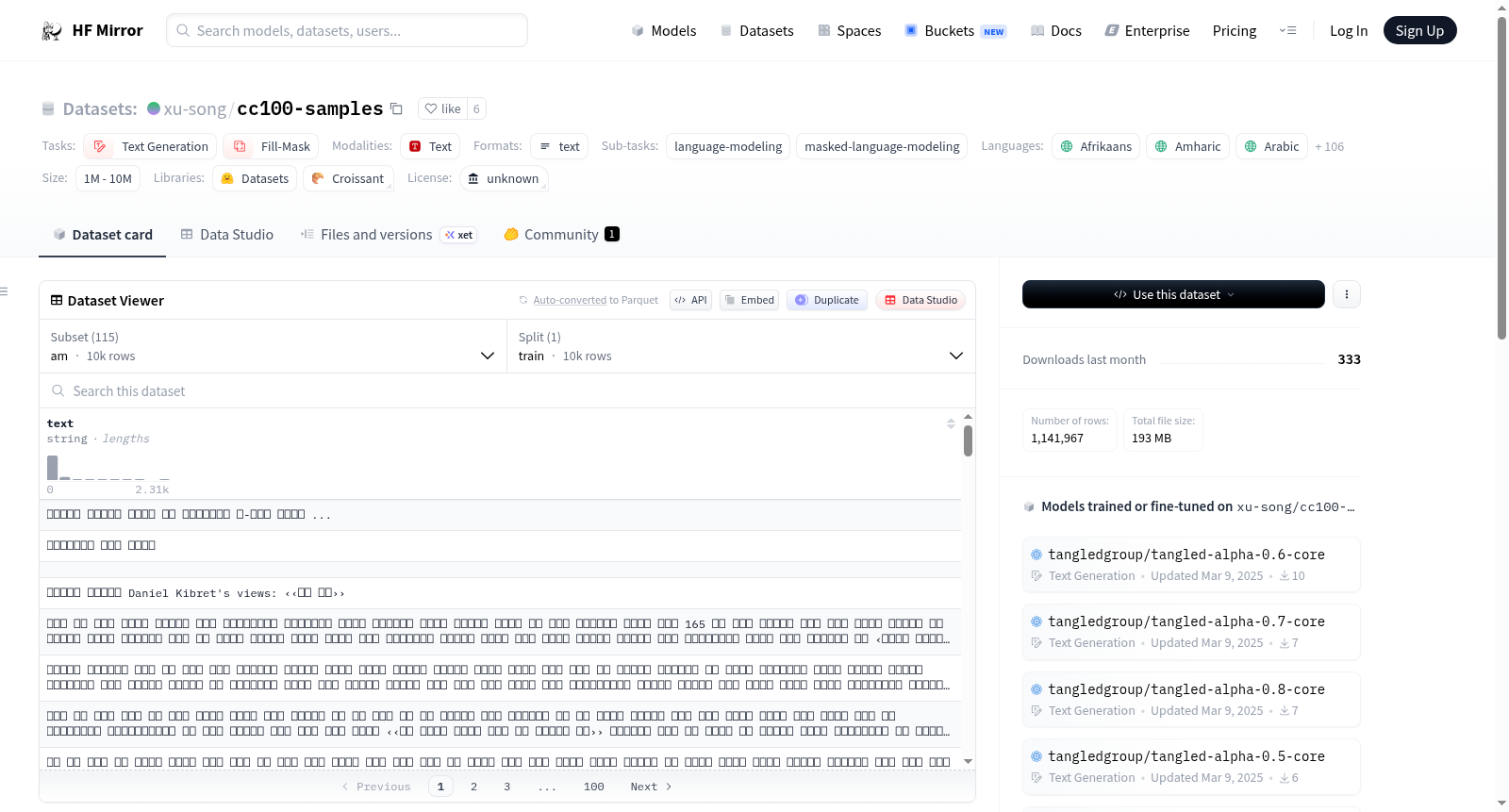Click the heart like button
Image resolution: width=1509 pixels, height=812 pixels.
442,109
